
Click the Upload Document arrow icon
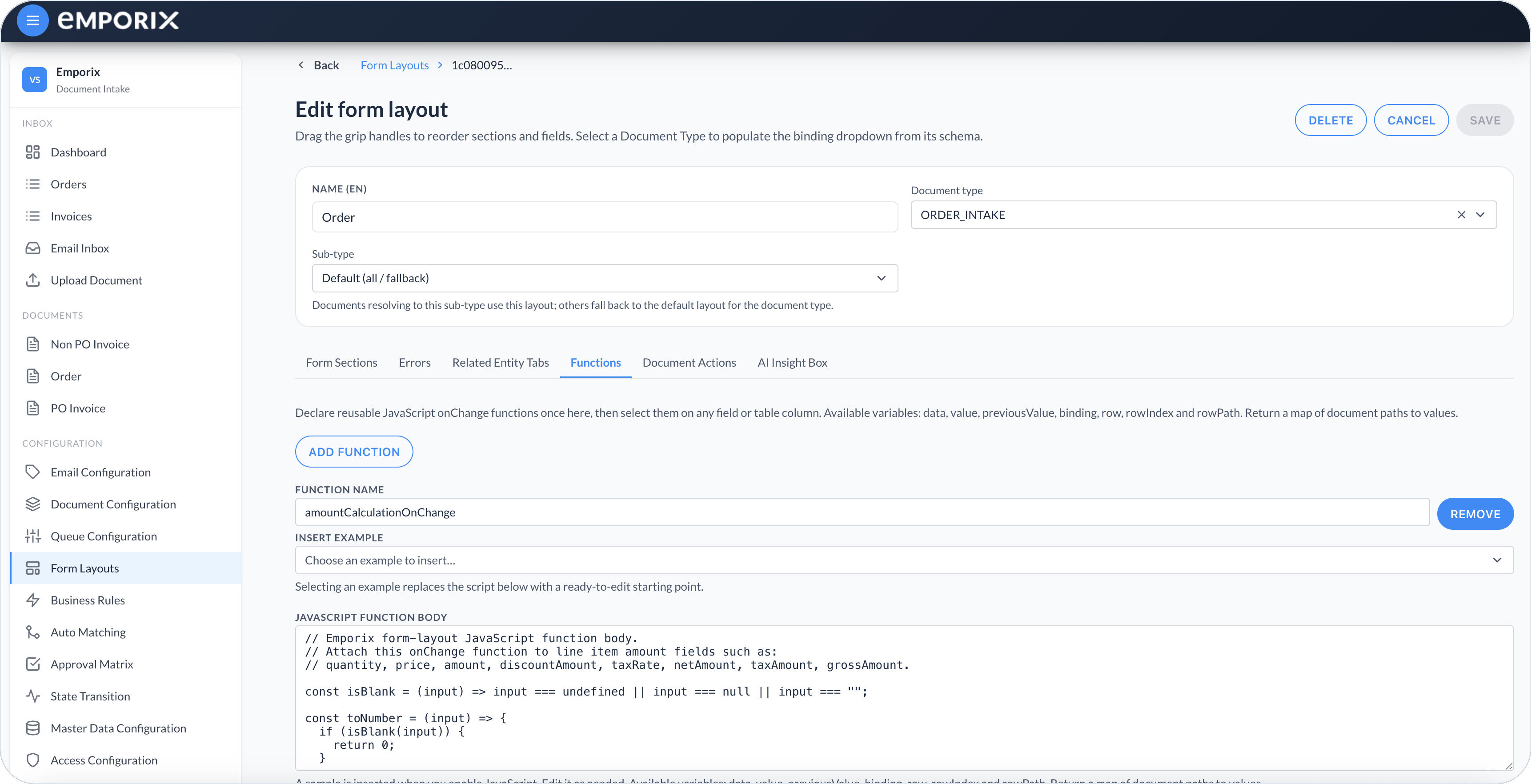click(x=33, y=280)
